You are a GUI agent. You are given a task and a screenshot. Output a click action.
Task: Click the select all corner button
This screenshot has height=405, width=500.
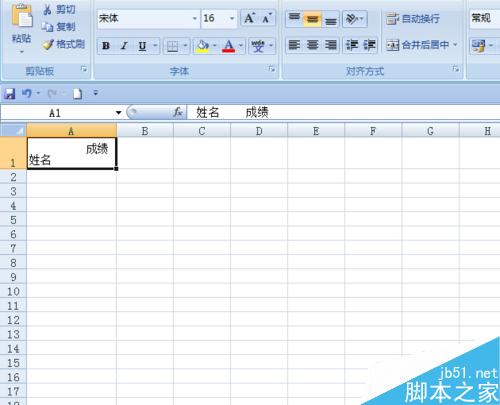pos(13,131)
